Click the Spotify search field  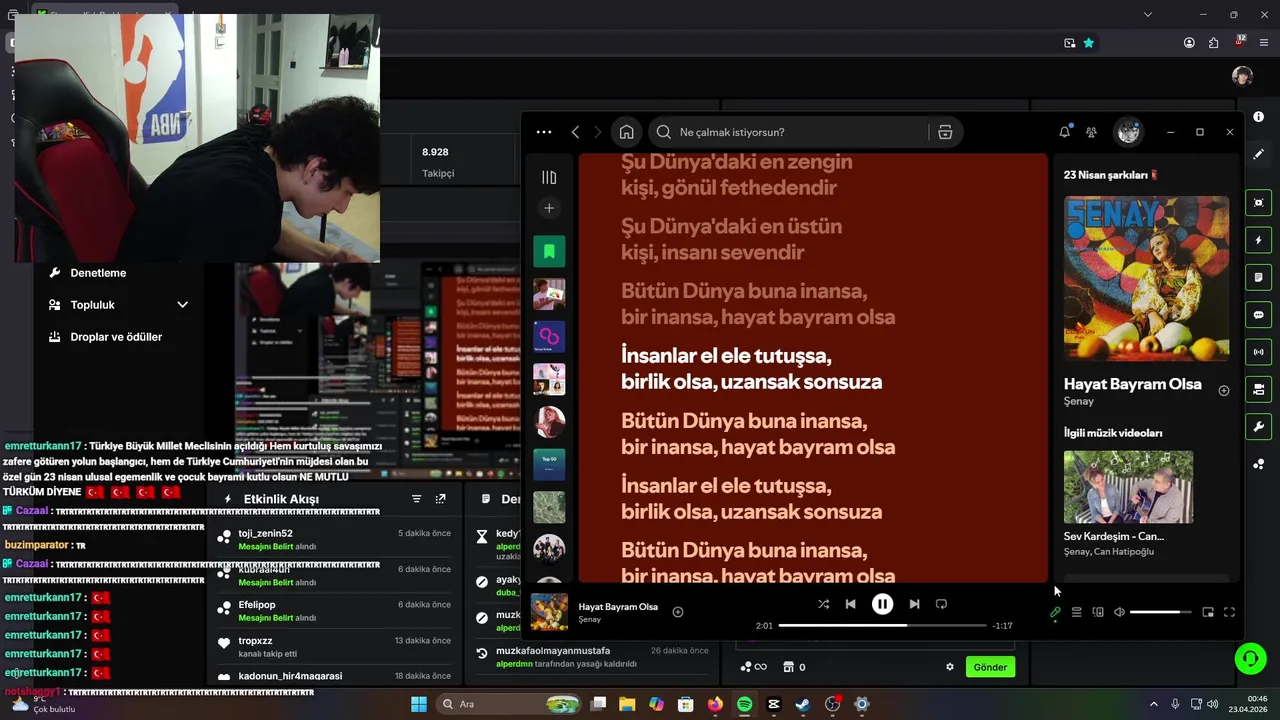coord(790,132)
